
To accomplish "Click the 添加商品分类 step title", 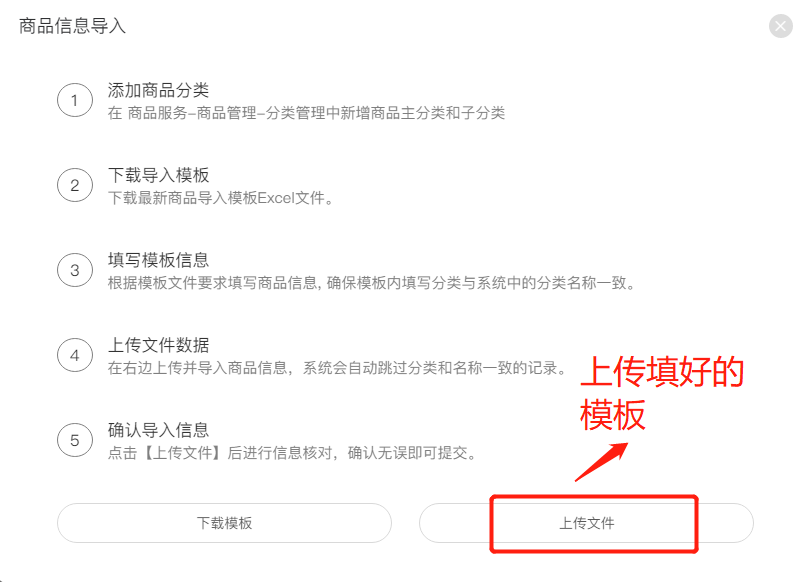I will click(x=158, y=90).
